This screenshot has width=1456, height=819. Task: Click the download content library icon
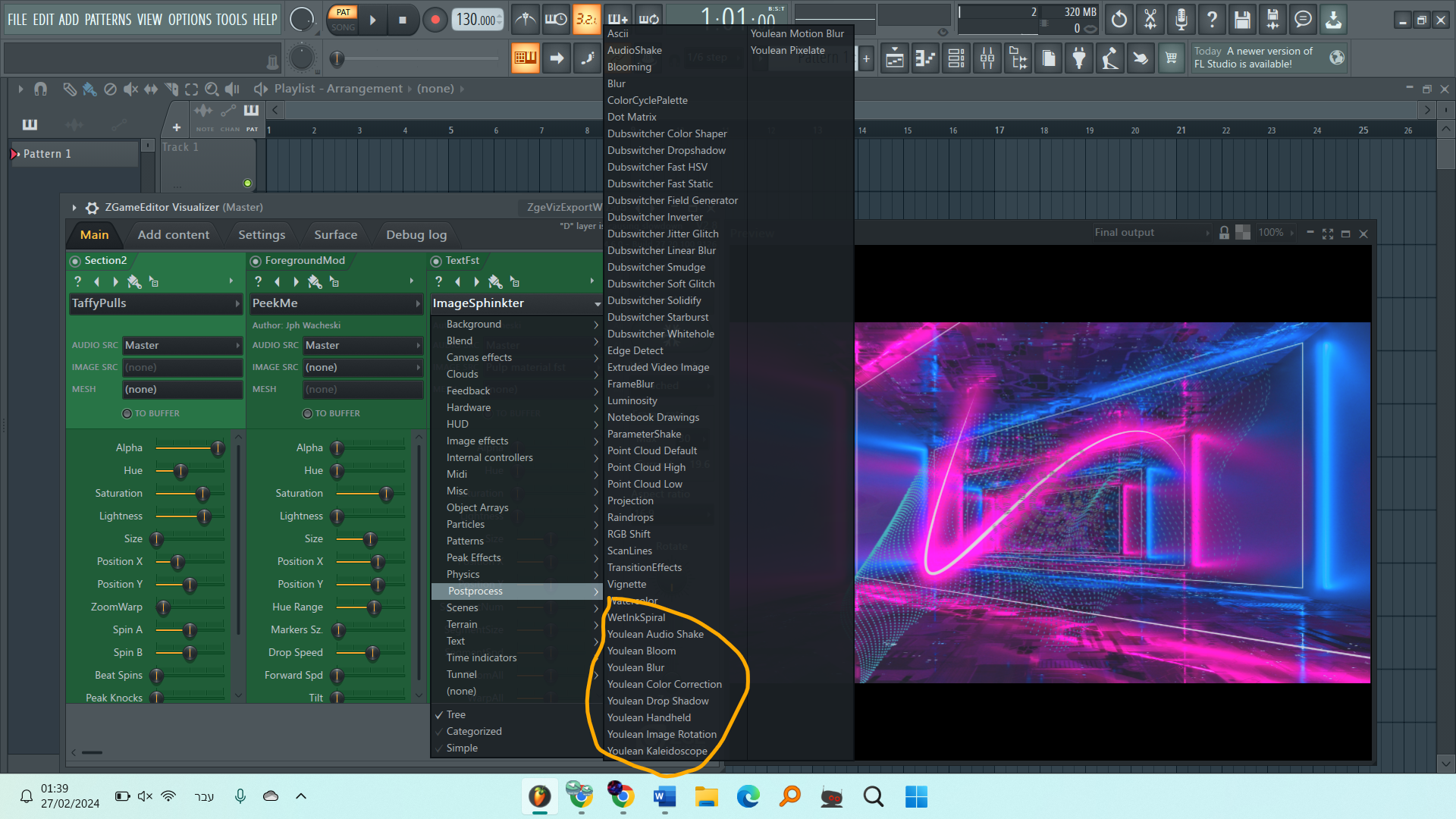point(1333,20)
